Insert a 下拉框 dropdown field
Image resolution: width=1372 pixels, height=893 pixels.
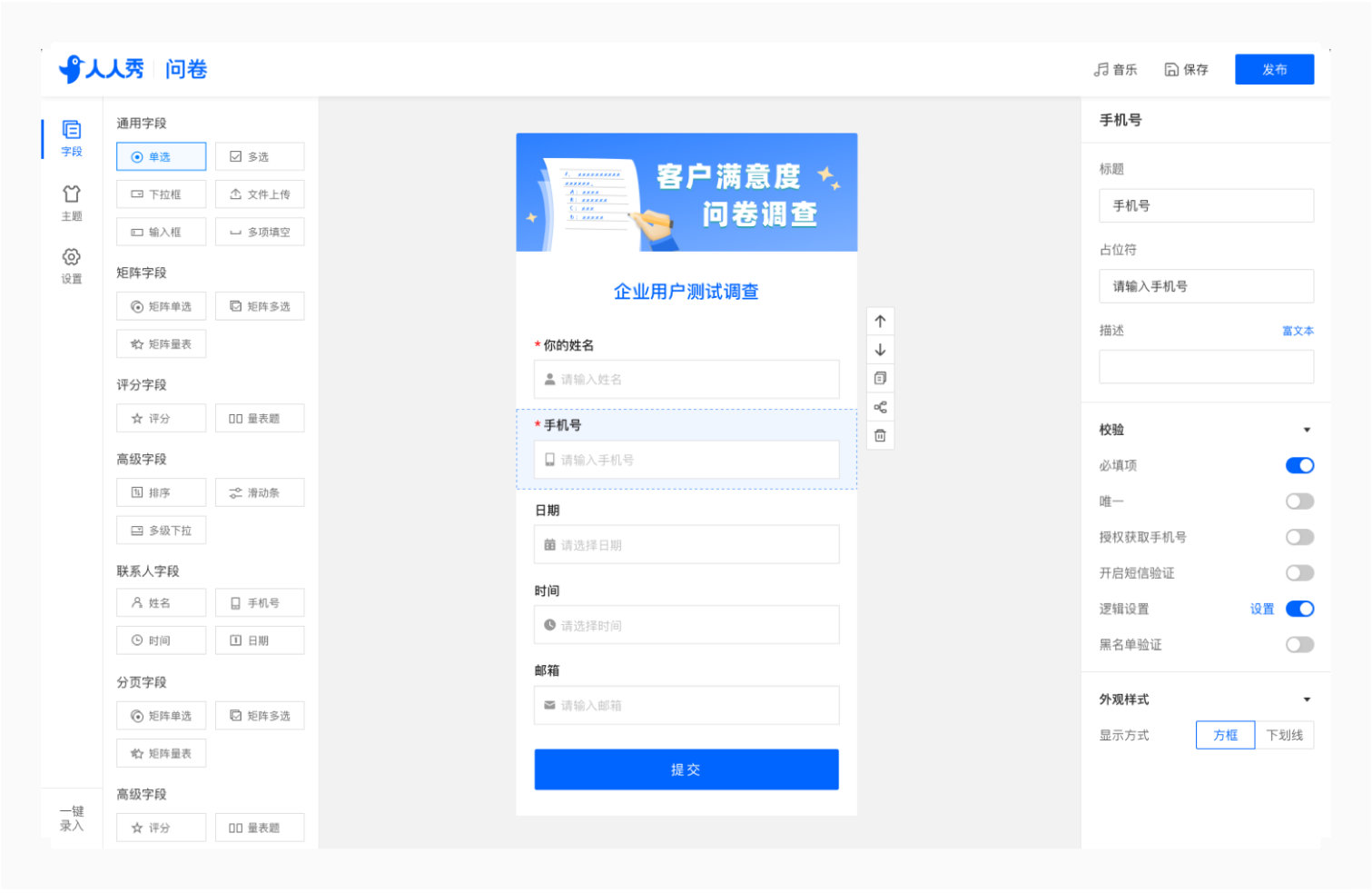pos(161,194)
